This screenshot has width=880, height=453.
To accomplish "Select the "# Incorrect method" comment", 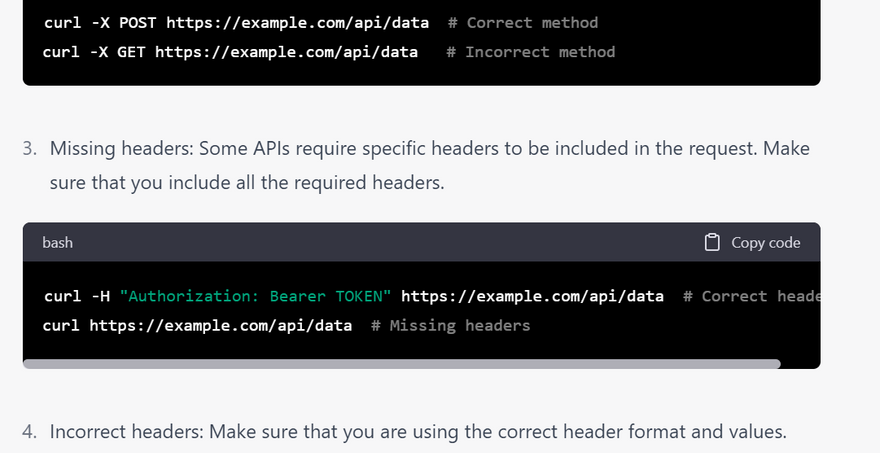I will pos(530,51).
